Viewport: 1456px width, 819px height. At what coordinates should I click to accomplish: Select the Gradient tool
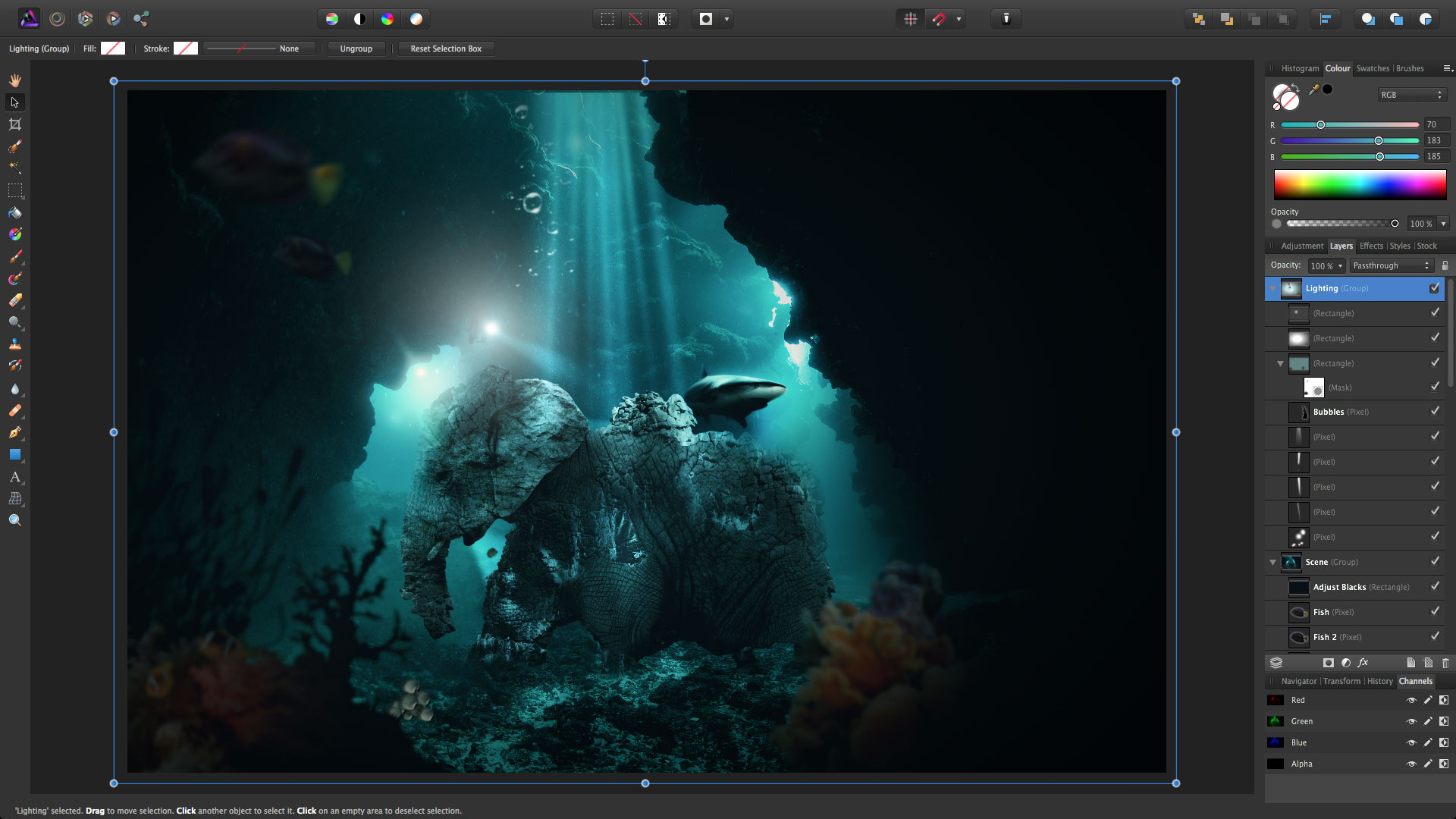15,234
